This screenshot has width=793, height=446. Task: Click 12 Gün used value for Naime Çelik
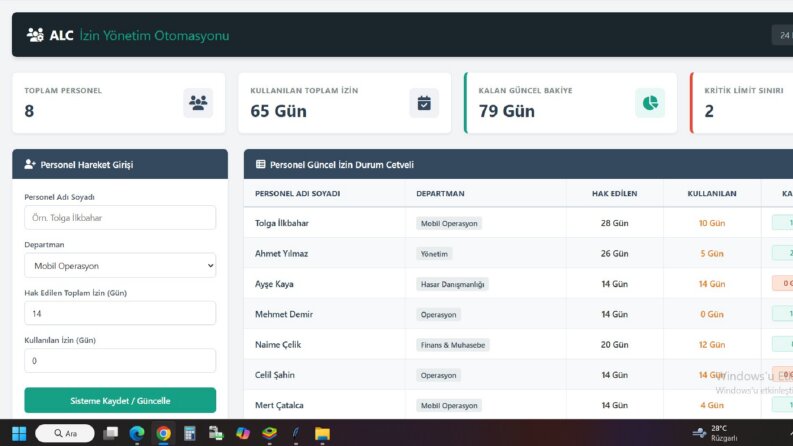[x=712, y=344]
